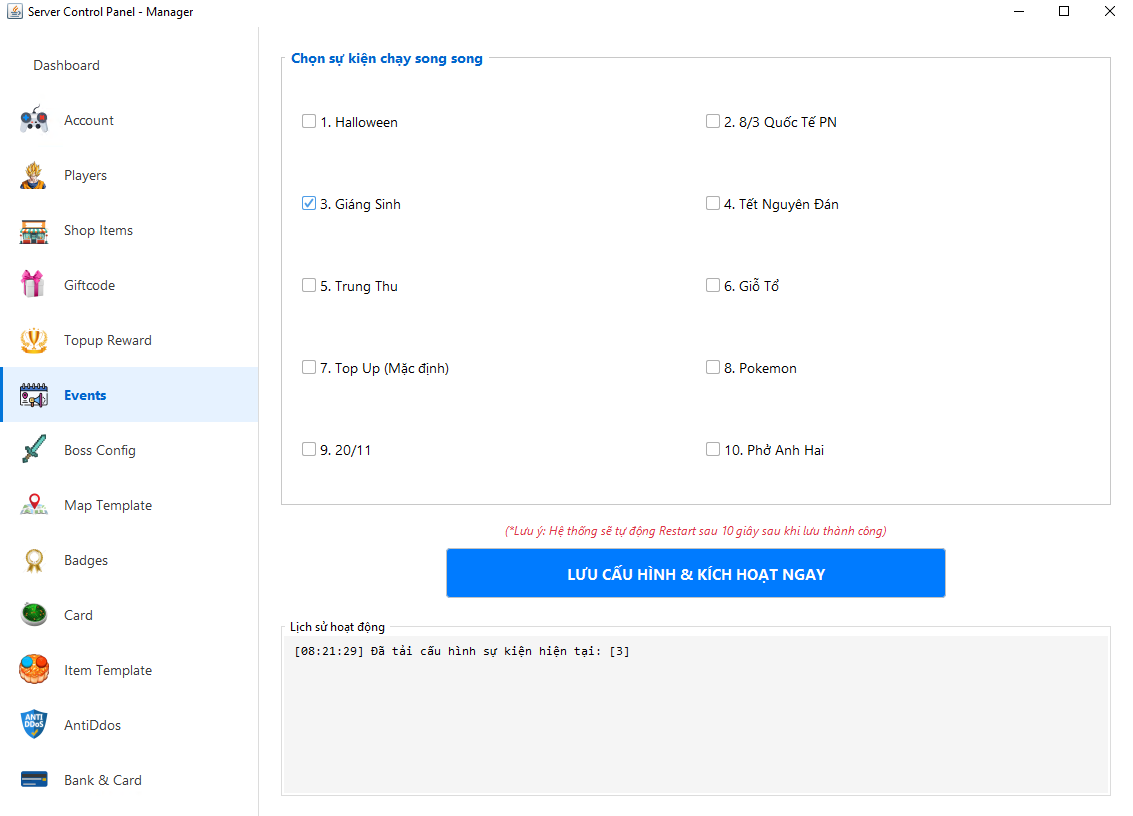Select the Events label in sidebar
The image size is (1133, 816).
[85, 395]
